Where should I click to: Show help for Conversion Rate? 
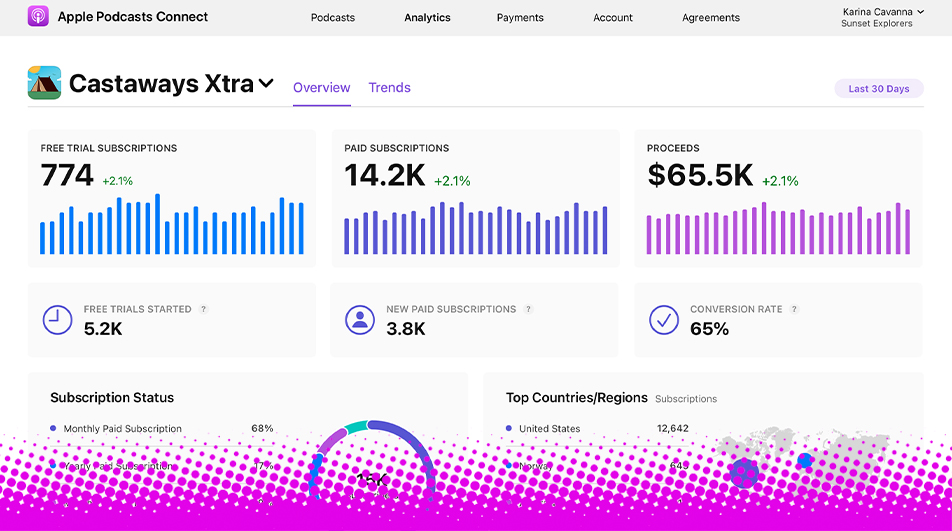[794, 309]
